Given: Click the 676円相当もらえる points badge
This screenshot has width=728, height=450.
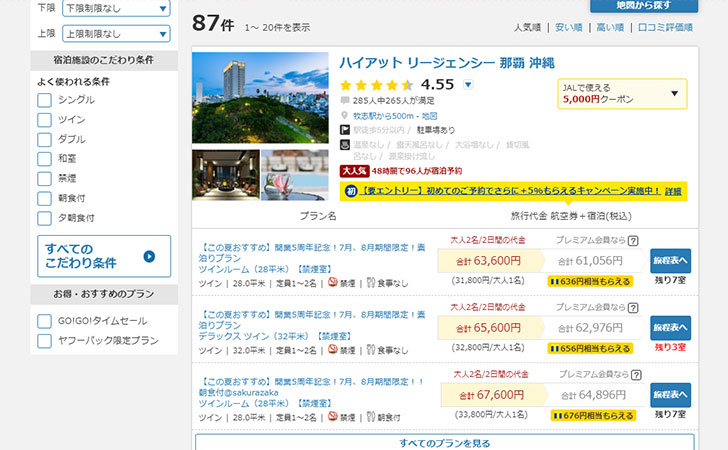Looking at the screenshot, I should tap(593, 416).
